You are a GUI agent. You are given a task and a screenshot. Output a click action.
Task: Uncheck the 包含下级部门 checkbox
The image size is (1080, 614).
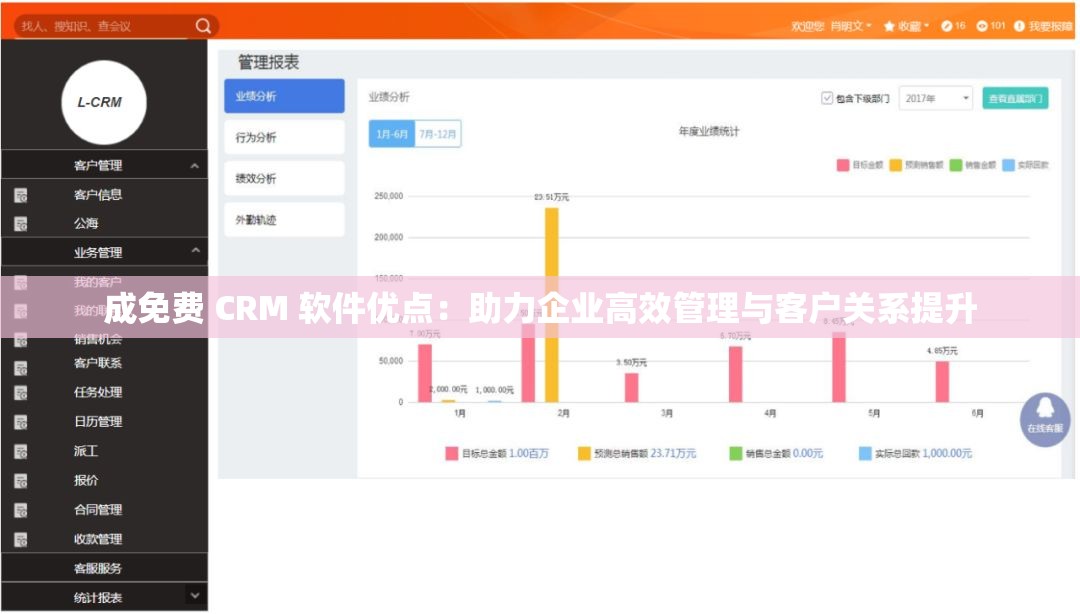tap(825, 97)
